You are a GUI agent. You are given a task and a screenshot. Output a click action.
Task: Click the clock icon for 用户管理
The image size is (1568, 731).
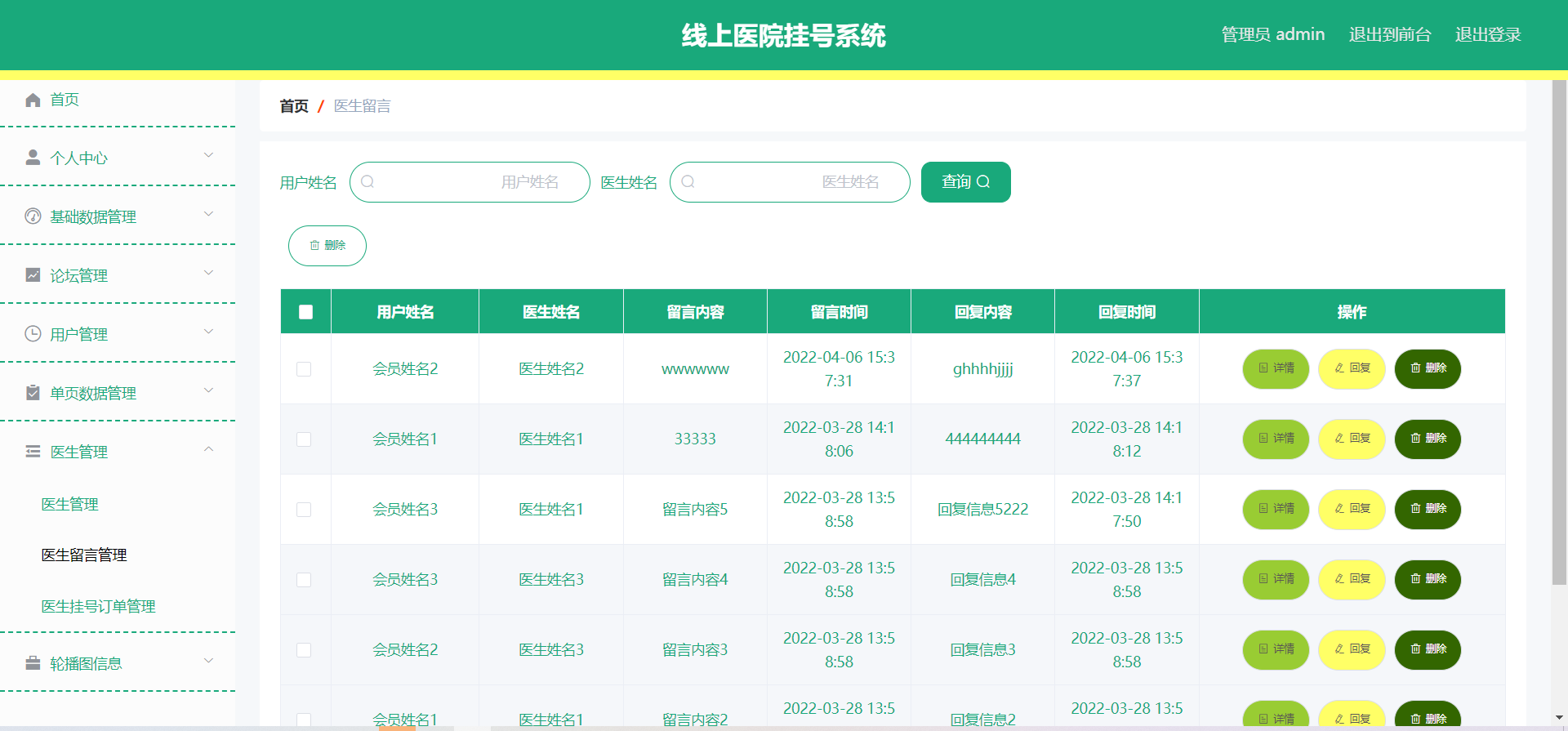tap(33, 334)
